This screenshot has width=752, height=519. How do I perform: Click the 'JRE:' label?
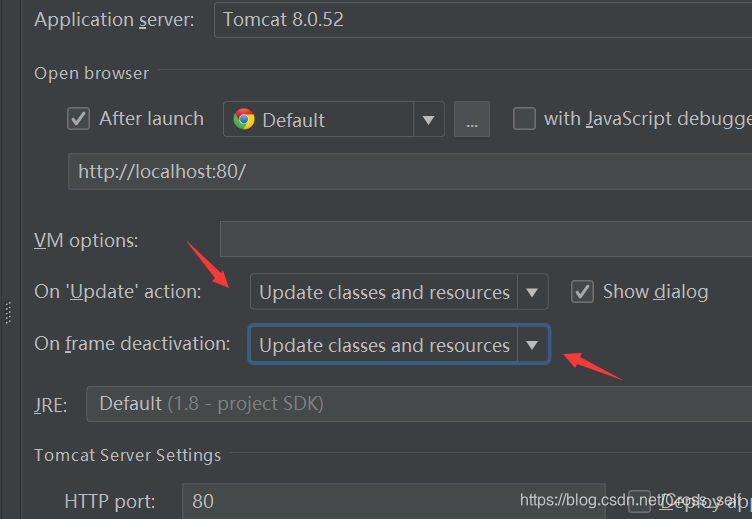tap(51, 405)
